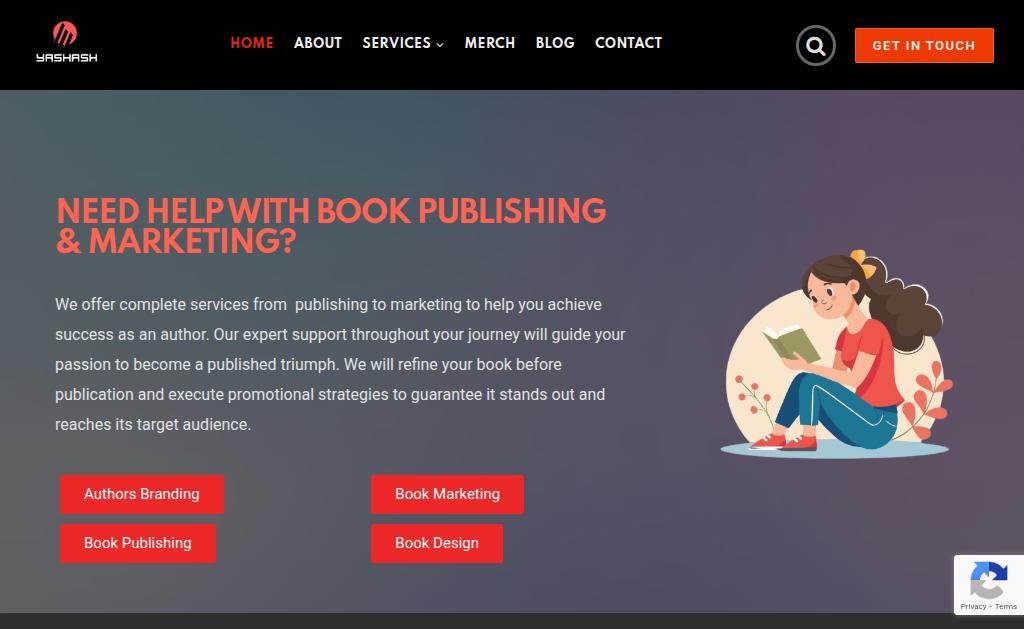Click the reCAPTCHA badge icon
The width and height of the screenshot is (1024, 629).
tap(989, 579)
